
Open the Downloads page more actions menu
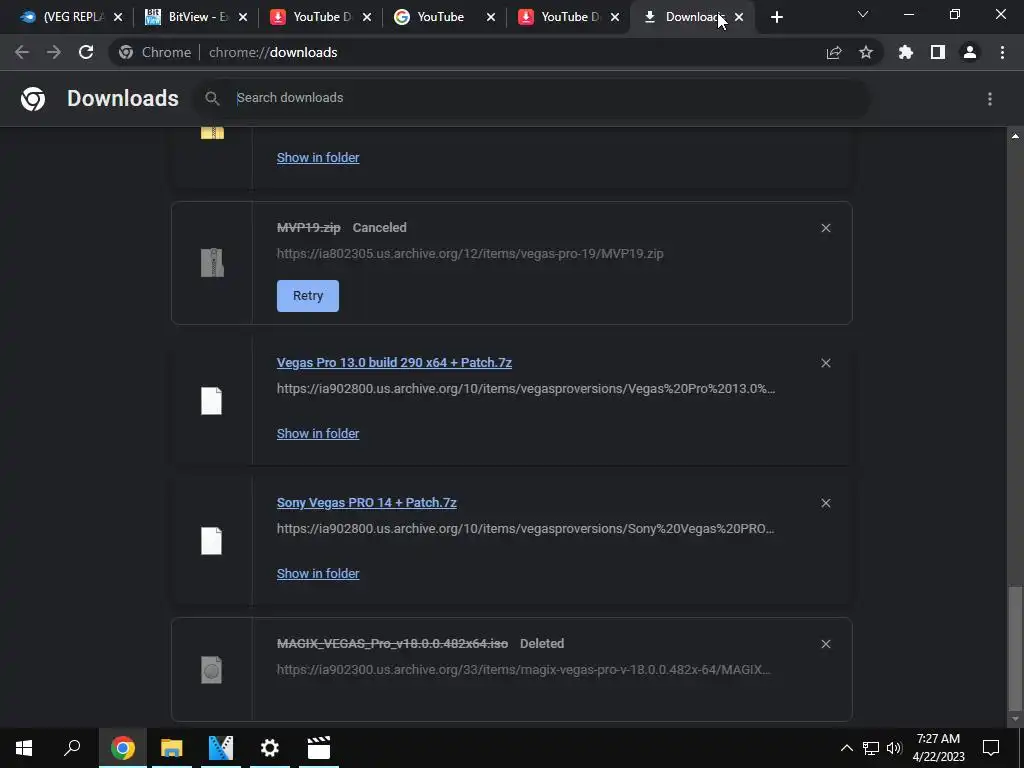990,99
